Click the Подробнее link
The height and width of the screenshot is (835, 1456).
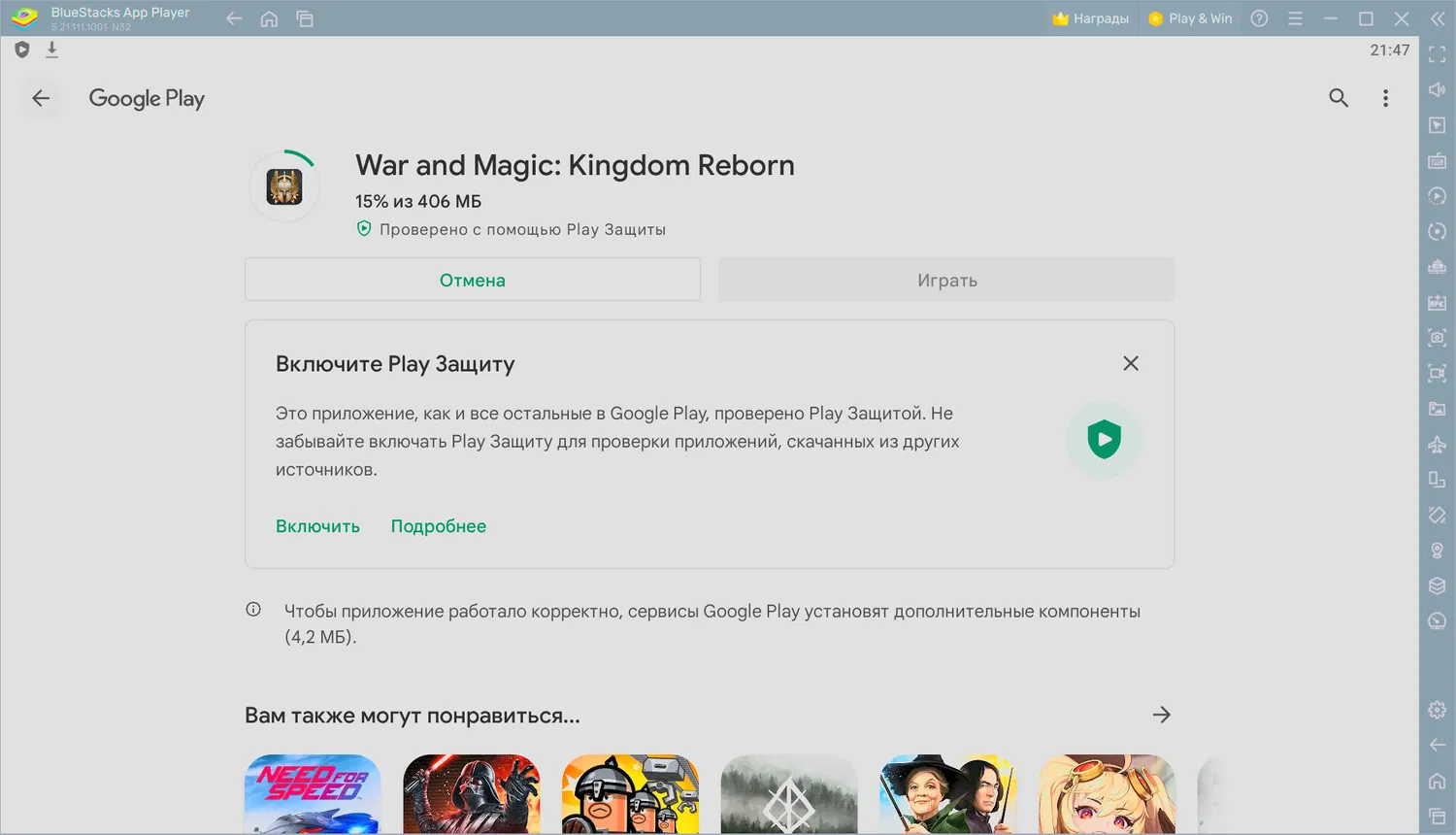(439, 526)
